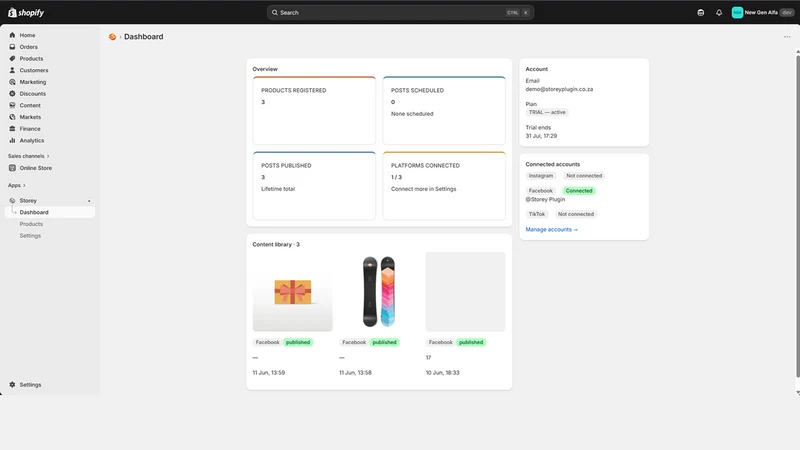The width and height of the screenshot is (800, 450).
Task: Open Storey Settings sub-item
Action: (30, 236)
